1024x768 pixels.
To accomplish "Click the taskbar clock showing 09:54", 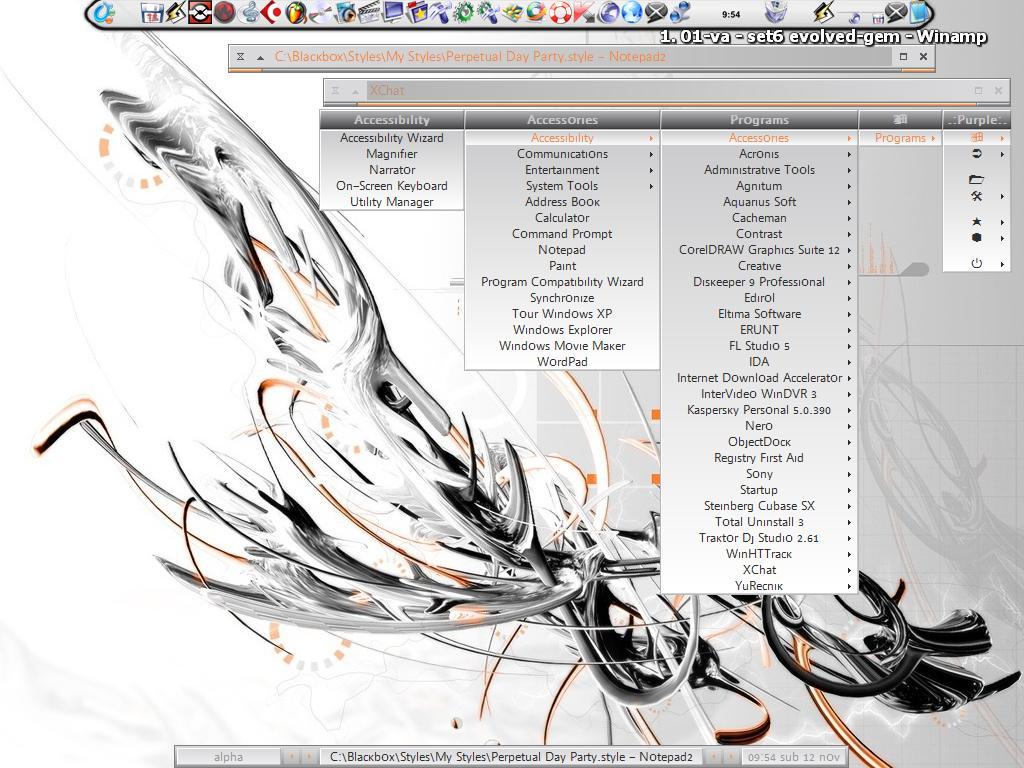I will [x=793, y=757].
